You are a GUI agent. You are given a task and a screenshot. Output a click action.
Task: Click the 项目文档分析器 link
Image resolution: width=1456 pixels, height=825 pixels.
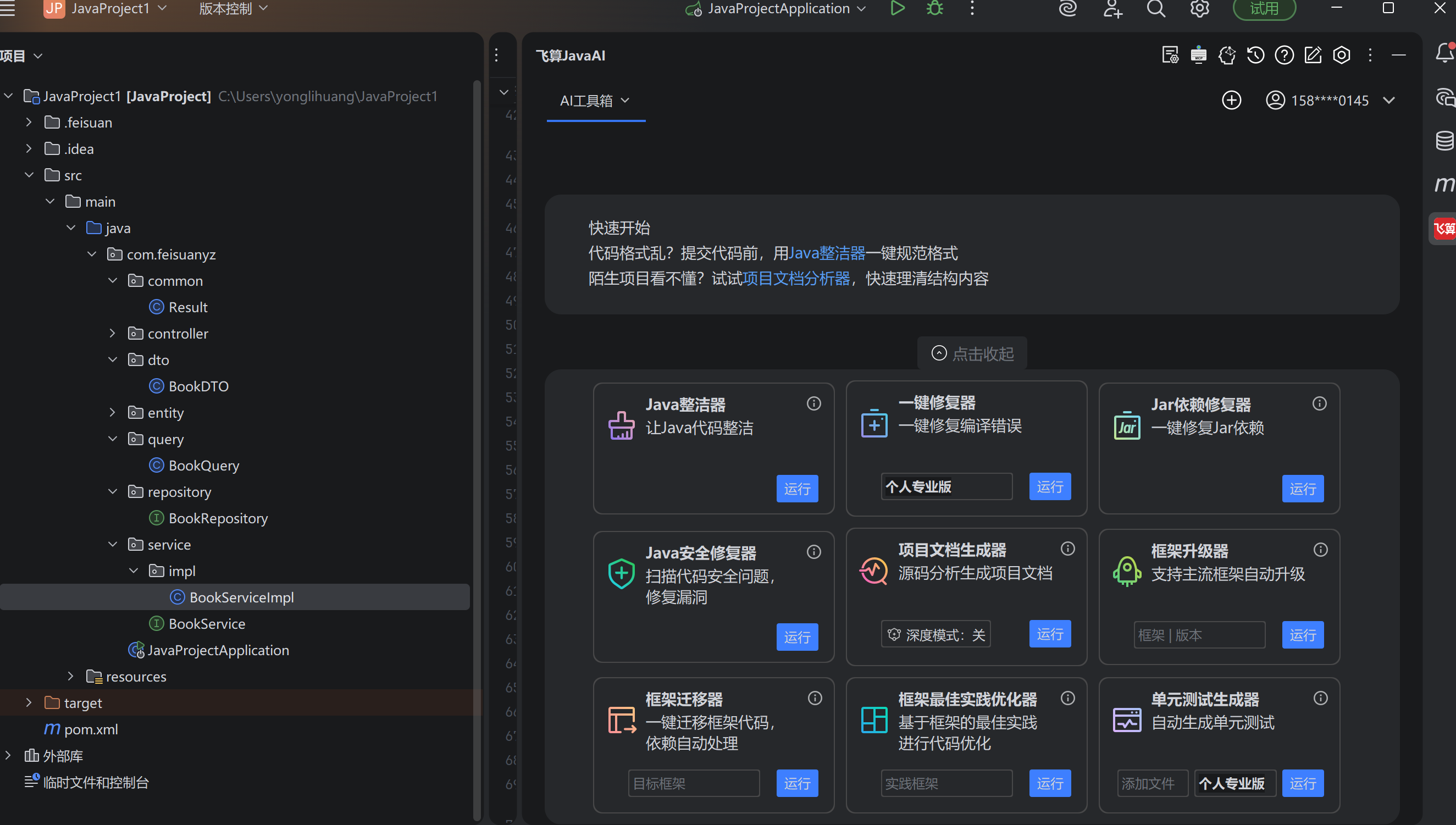796,278
